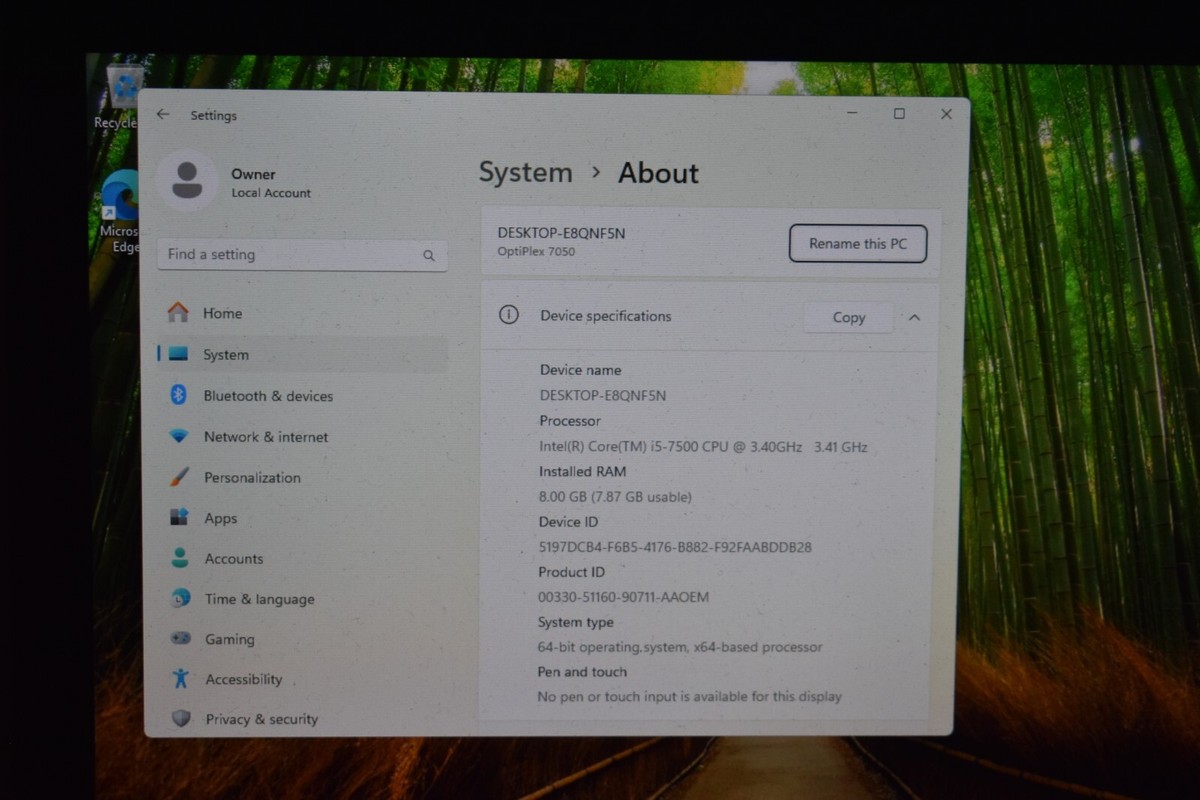Image resolution: width=1200 pixels, height=800 pixels.
Task: Open Time & language settings
Action: click(x=302, y=599)
